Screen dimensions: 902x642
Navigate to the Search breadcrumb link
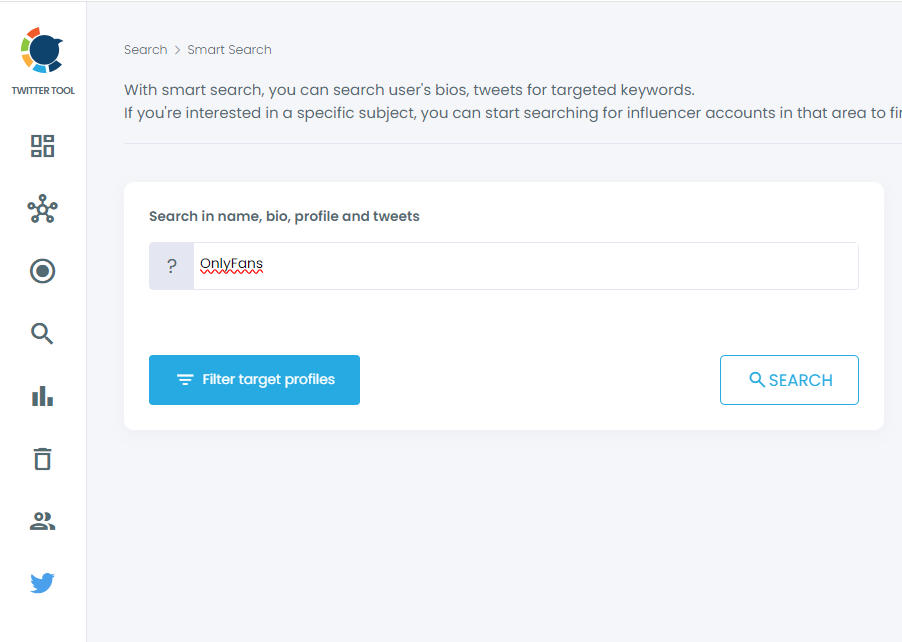click(x=145, y=49)
